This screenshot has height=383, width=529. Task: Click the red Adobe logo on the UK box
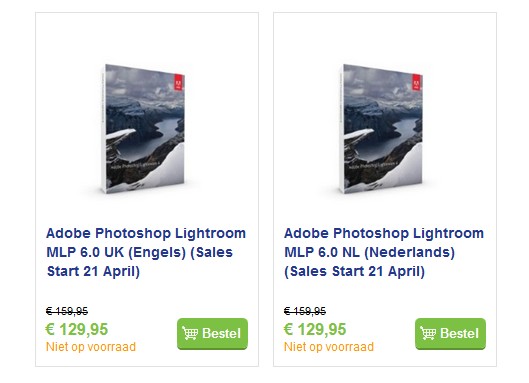click(178, 82)
